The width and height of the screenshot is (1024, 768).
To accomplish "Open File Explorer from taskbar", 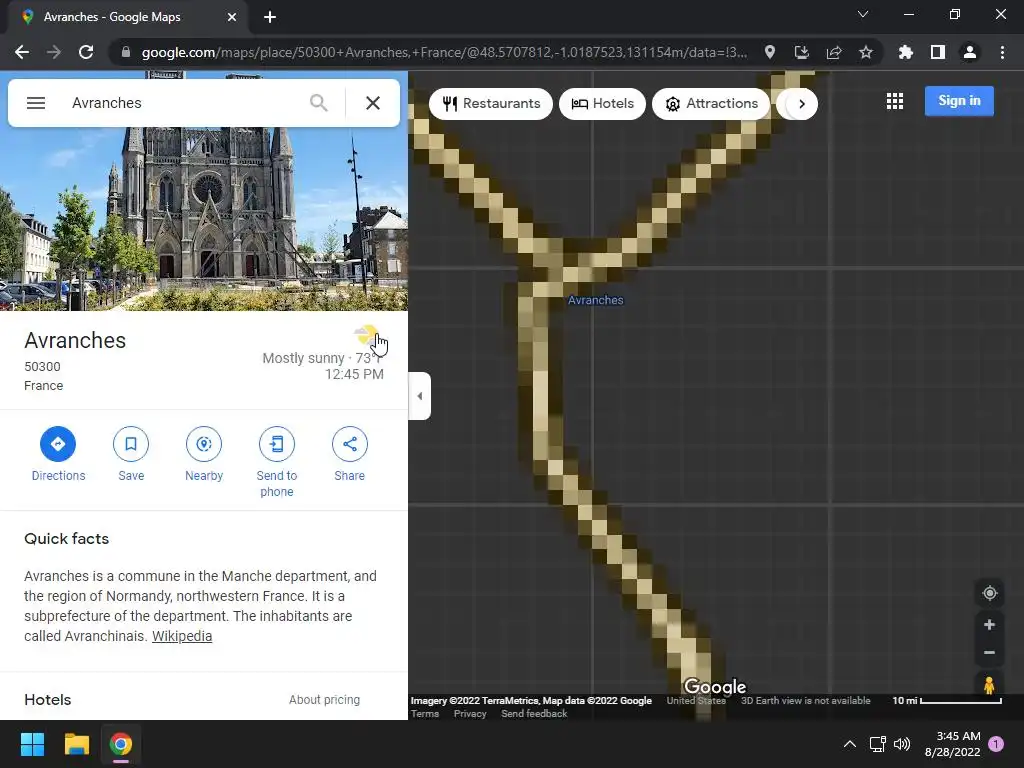I will 76,744.
